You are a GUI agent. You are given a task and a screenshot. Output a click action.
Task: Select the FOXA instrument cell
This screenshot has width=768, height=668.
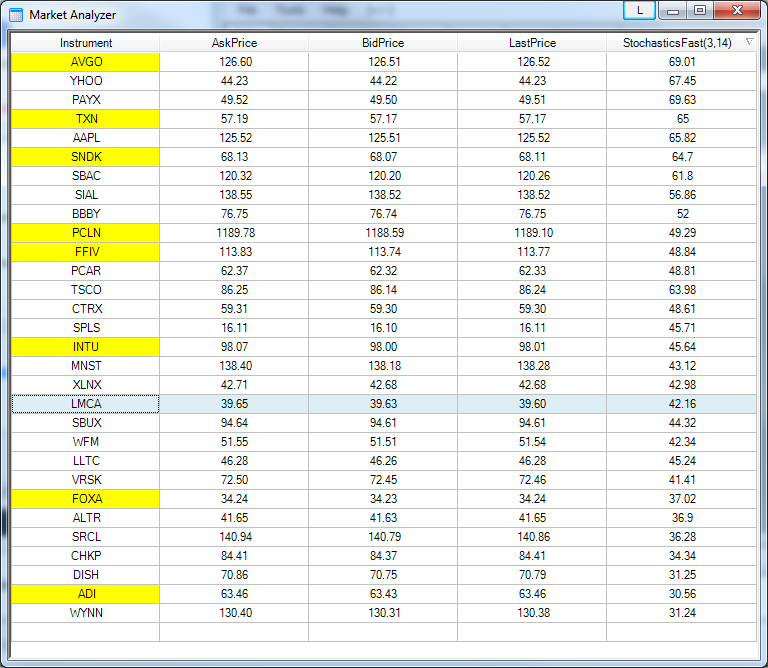[86, 499]
